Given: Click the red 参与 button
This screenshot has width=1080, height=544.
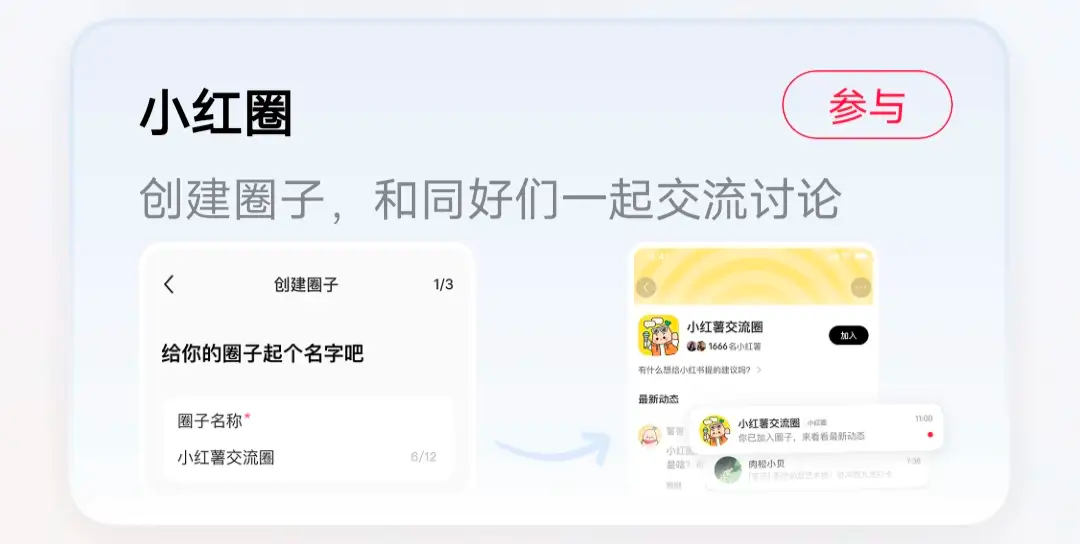Looking at the screenshot, I should click(x=867, y=105).
